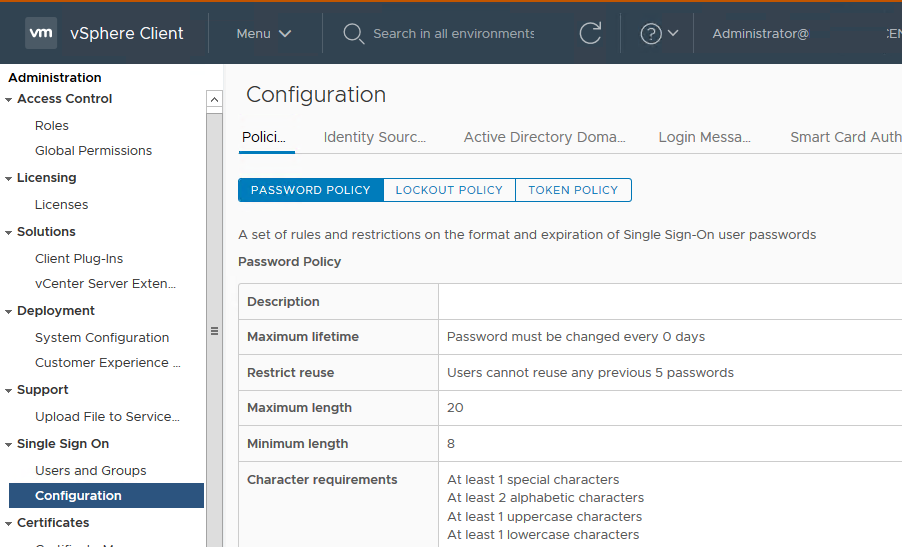Image resolution: width=902 pixels, height=547 pixels.
Task: Expand the help dropdown chevron
Action: (672, 33)
